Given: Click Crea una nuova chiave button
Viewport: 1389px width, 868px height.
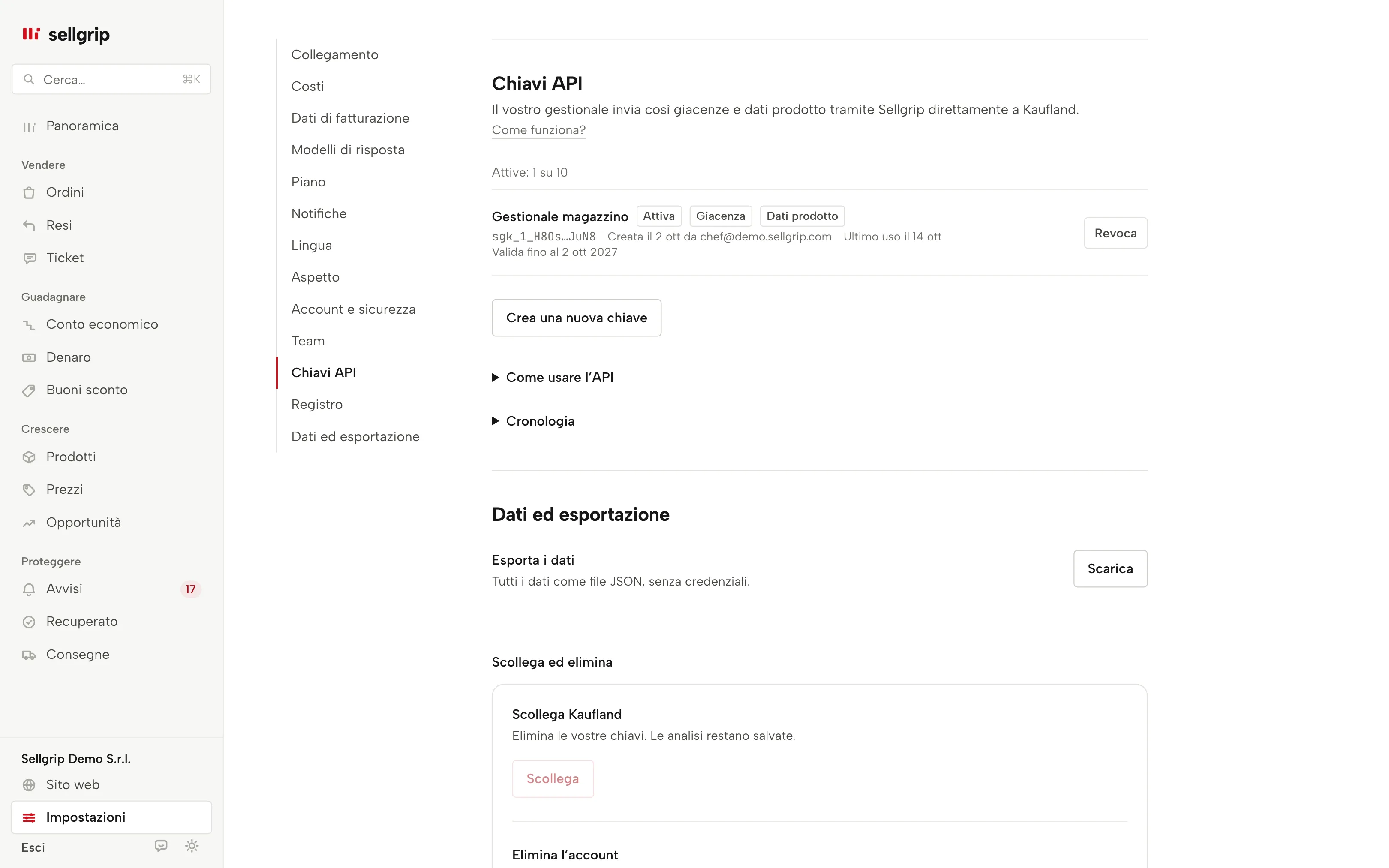Looking at the screenshot, I should 576,318.
